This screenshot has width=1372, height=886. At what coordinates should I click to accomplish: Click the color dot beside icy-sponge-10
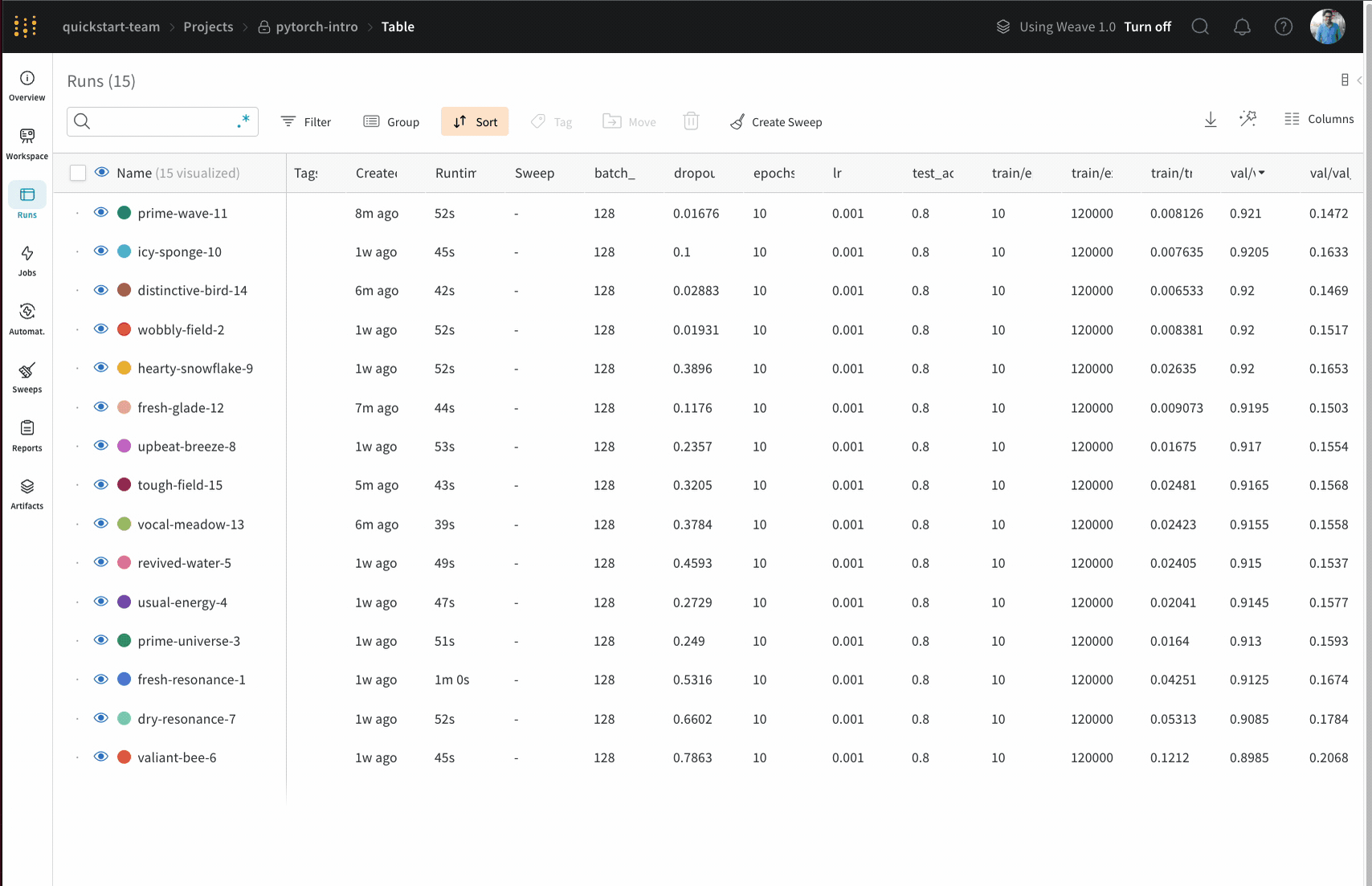pyautogui.click(x=124, y=251)
